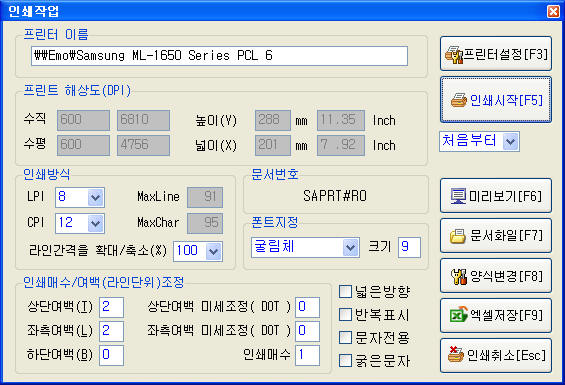Tick the 굵은문자 checkbox
This screenshot has width=565, height=385.
point(345,360)
